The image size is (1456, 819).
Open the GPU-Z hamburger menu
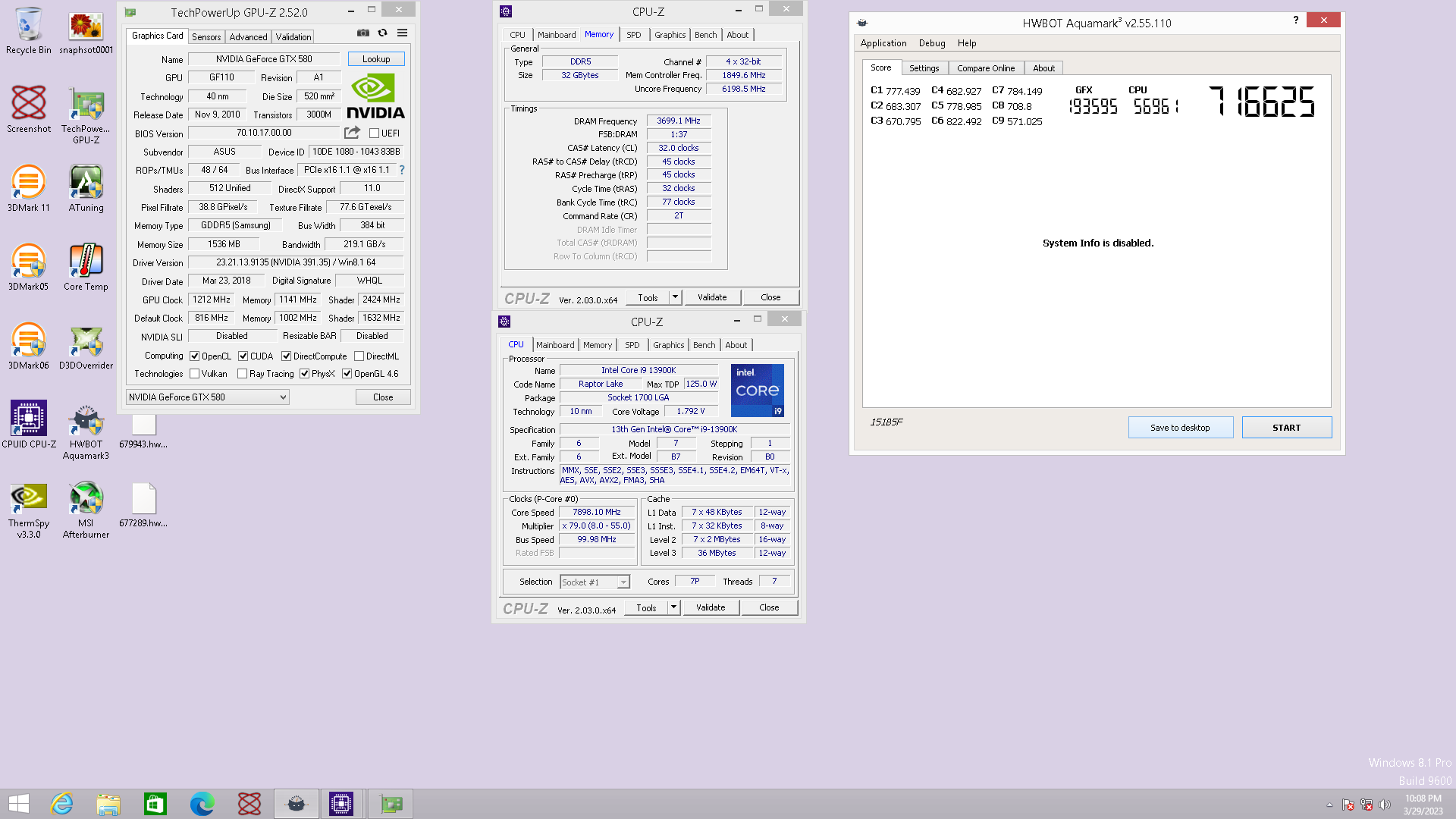[x=403, y=33]
